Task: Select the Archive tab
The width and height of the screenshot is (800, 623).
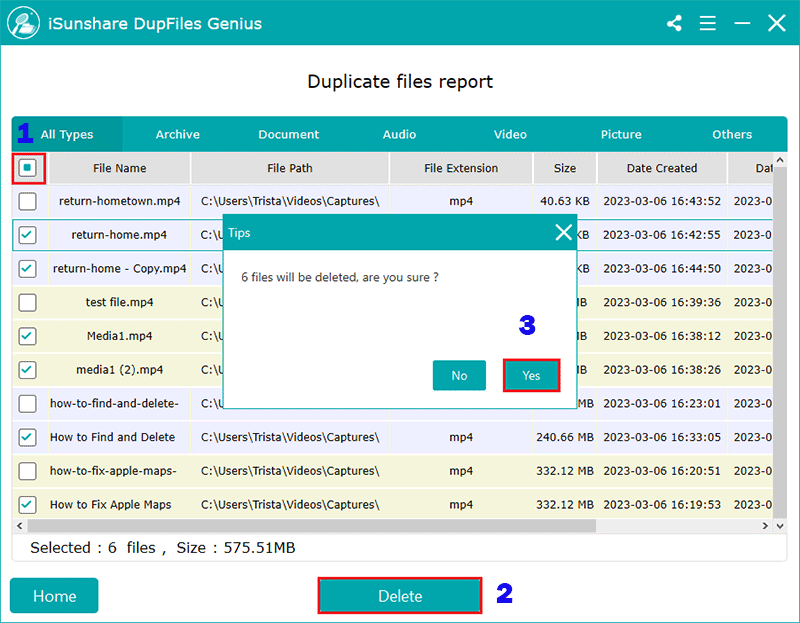Action: point(177,134)
